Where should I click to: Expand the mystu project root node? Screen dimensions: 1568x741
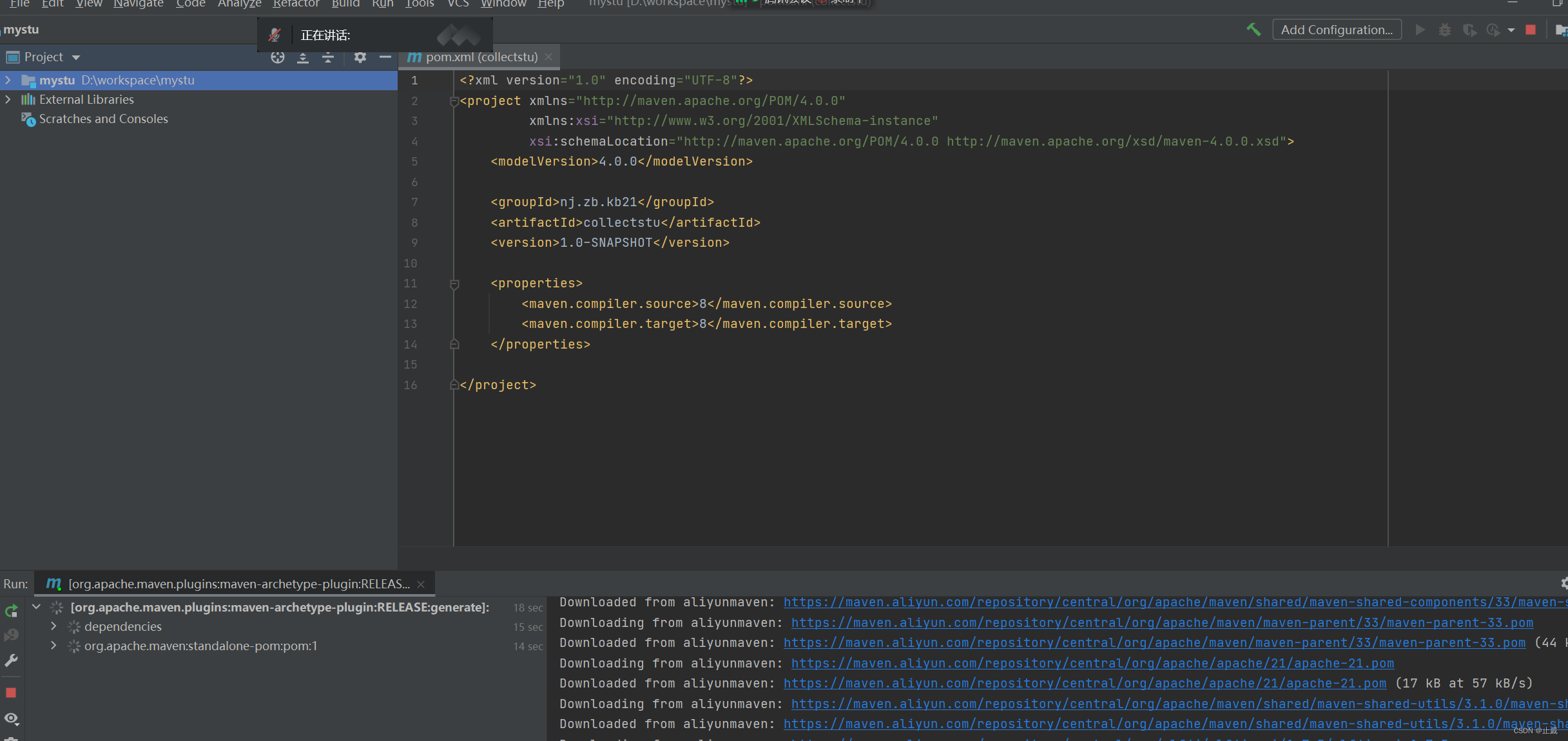pyautogui.click(x=8, y=80)
